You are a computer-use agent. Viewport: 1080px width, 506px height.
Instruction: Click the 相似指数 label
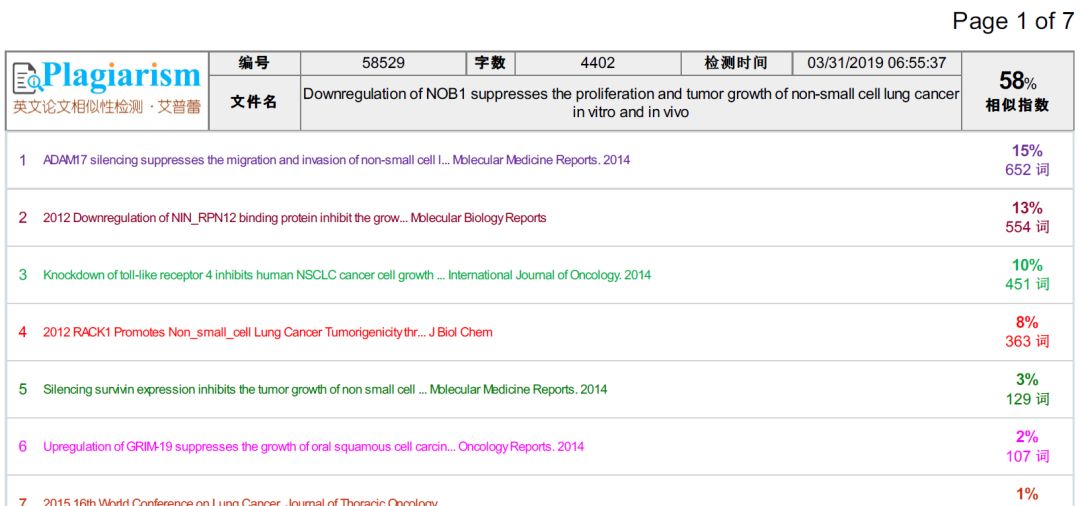tap(1017, 105)
